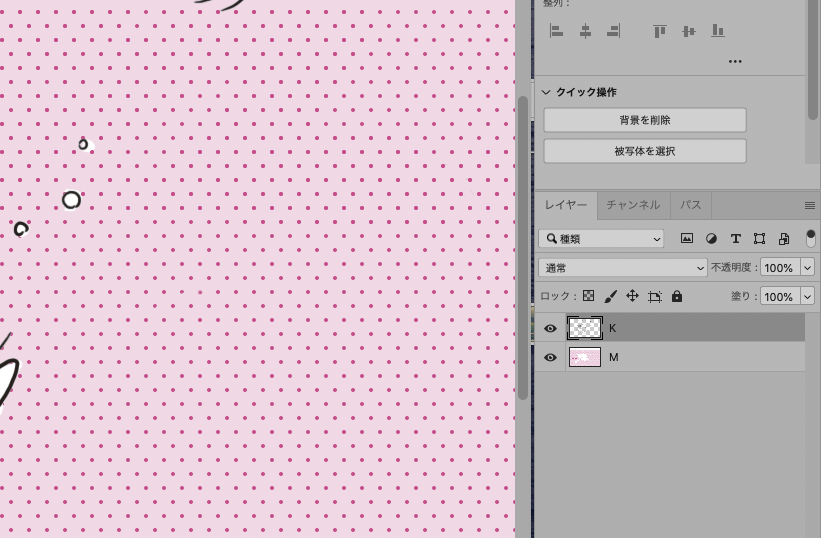
Task: Open the 通常 blend mode dropdown
Action: [x=622, y=268]
